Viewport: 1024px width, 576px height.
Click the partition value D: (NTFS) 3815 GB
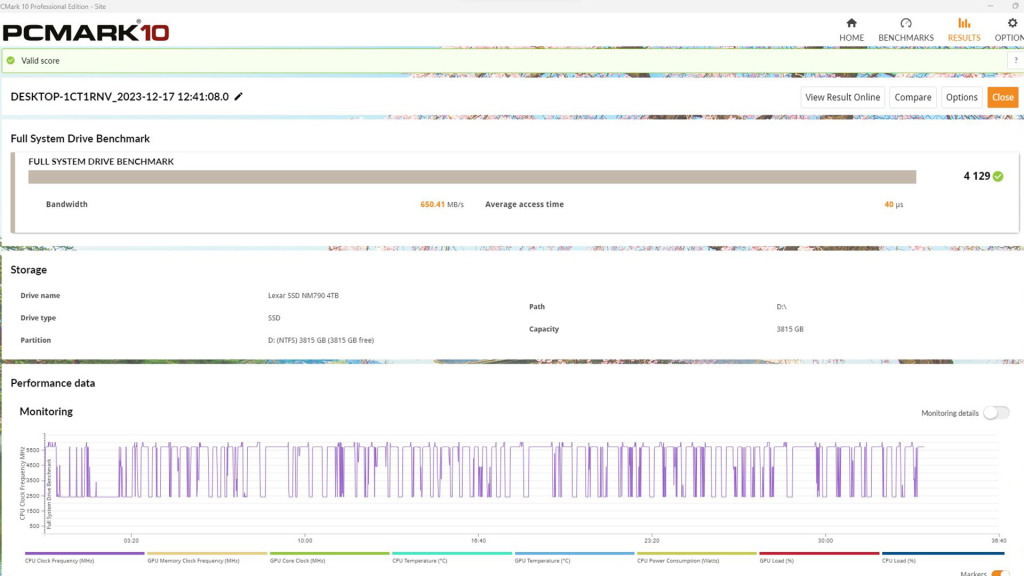[x=321, y=340]
